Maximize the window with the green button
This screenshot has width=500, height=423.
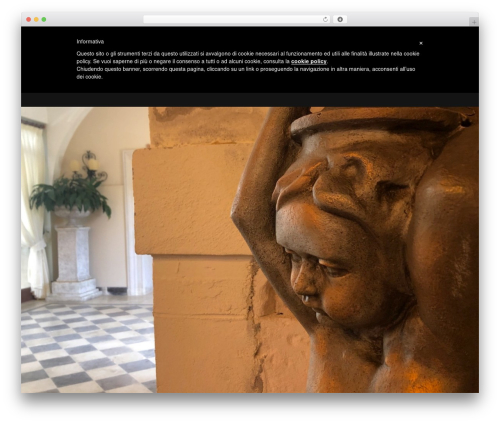[x=44, y=19]
